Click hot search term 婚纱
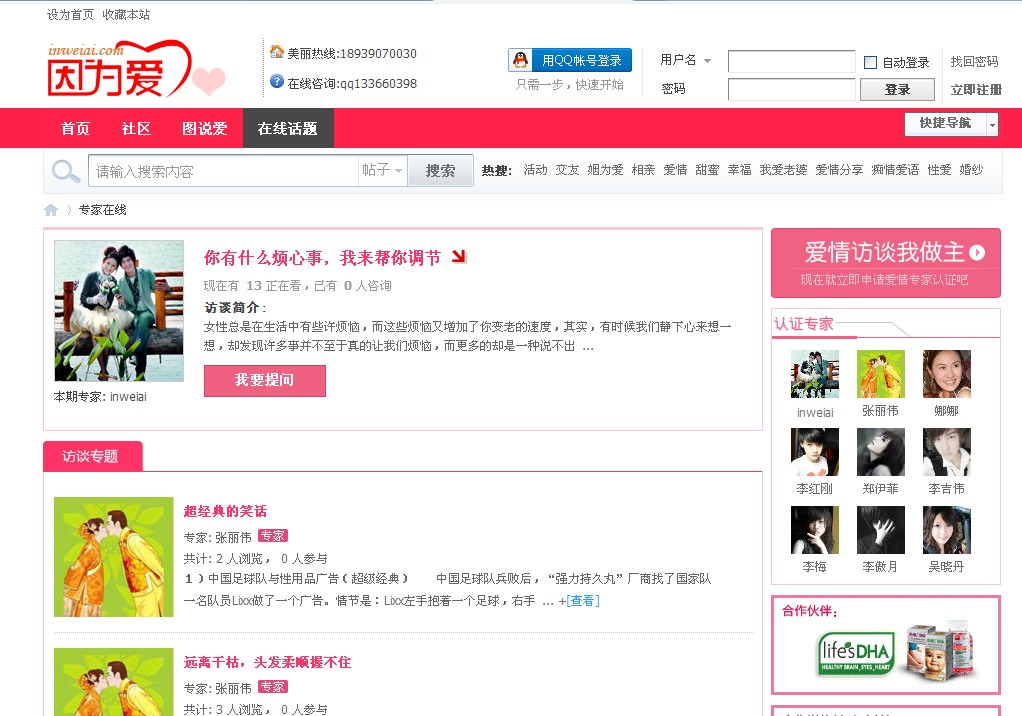 pos(971,170)
